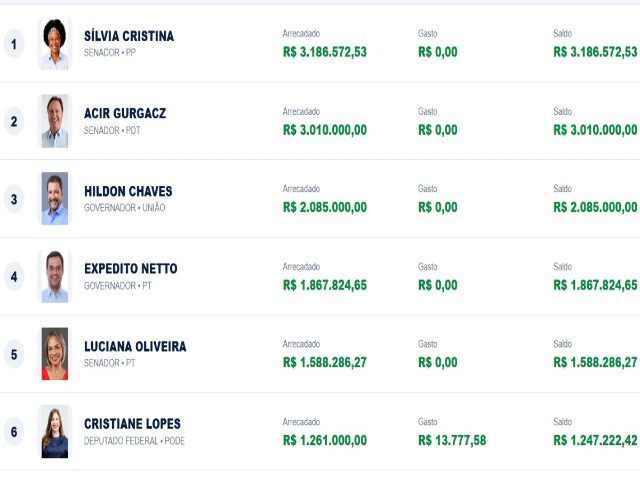Select the Arrecadado value R$ 3.186.572,53
Screen dimensions: 640x480
[325, 52]
